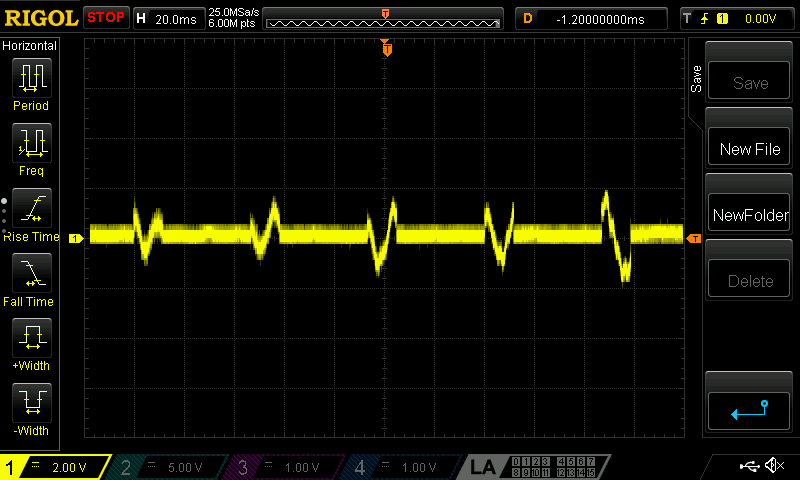
Task: Click the orange trigger position marker
Action: (387, 49)
